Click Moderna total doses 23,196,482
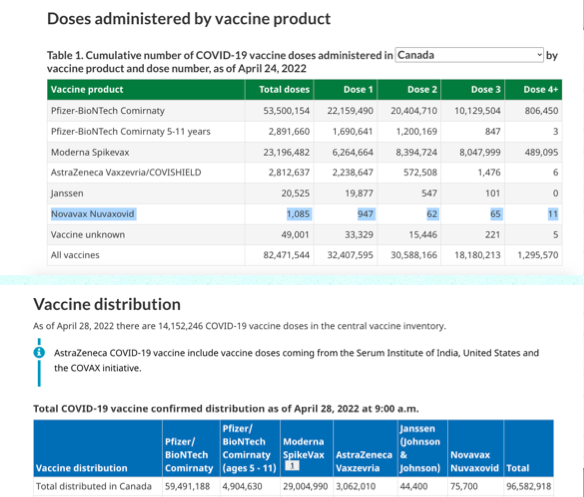The width and height of the screenshot is (584, 497). [286, 152]
